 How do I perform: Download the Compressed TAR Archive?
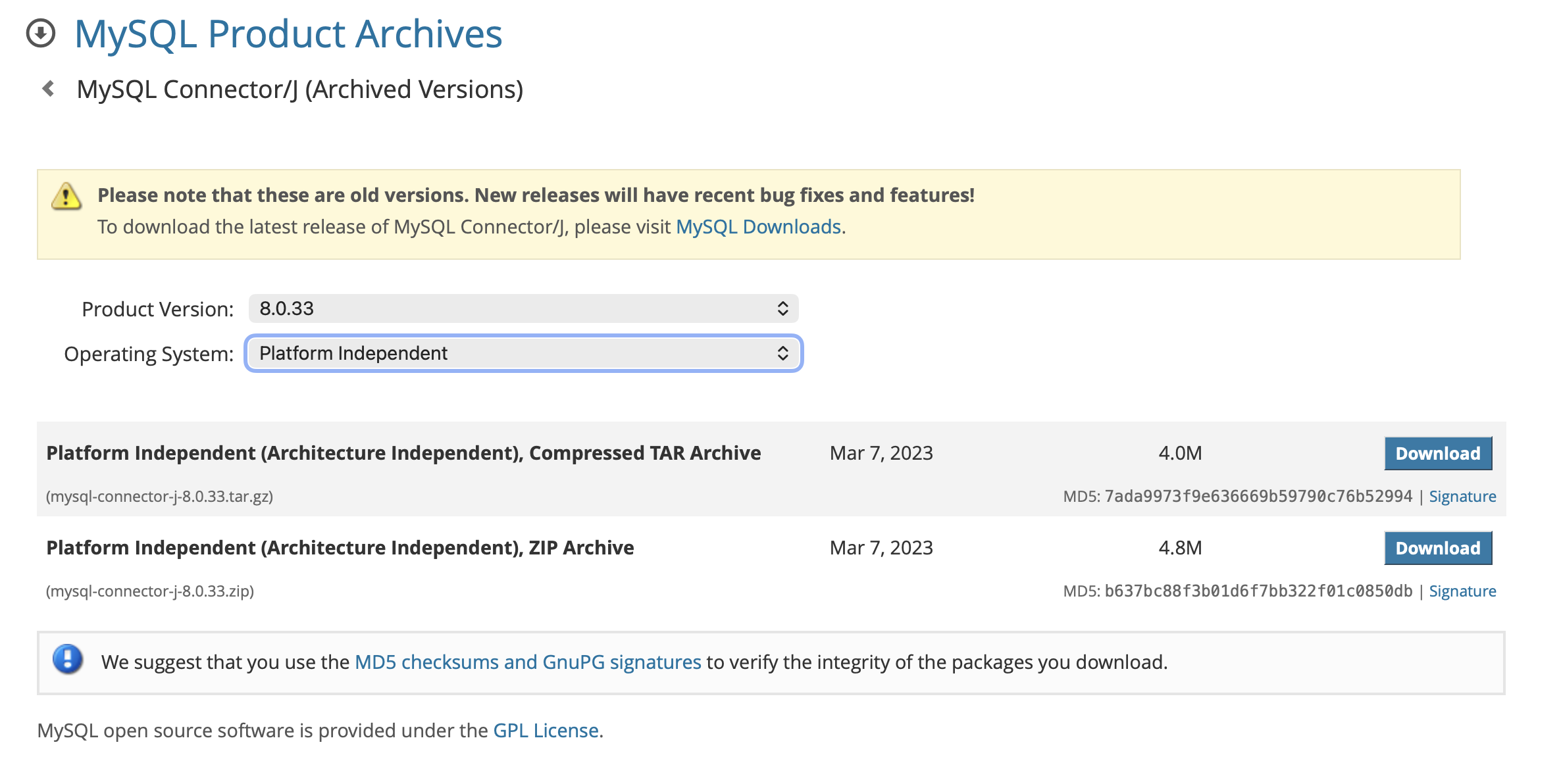click(1437, 453)
